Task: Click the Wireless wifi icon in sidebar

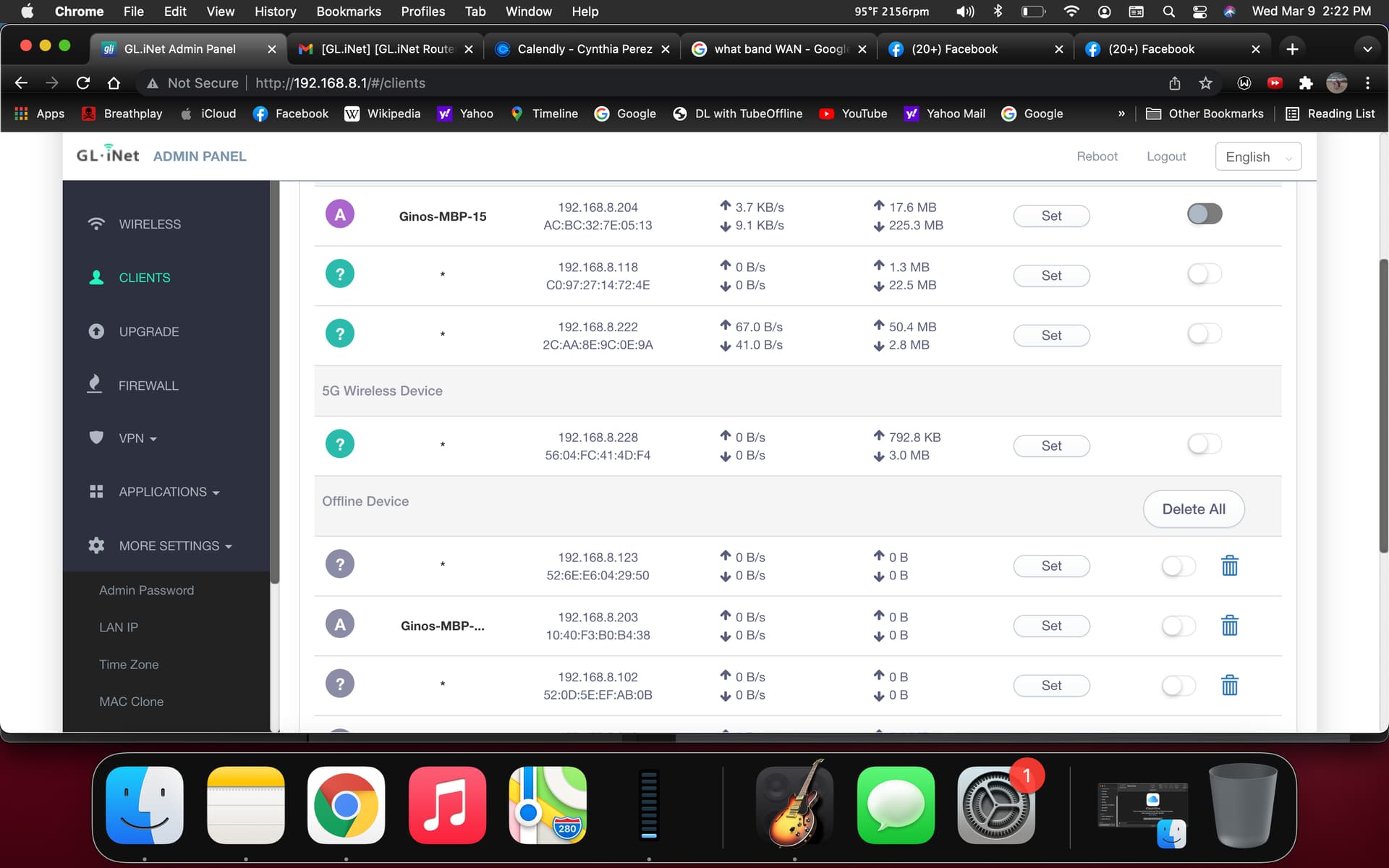Action: (x=96, y=224)
